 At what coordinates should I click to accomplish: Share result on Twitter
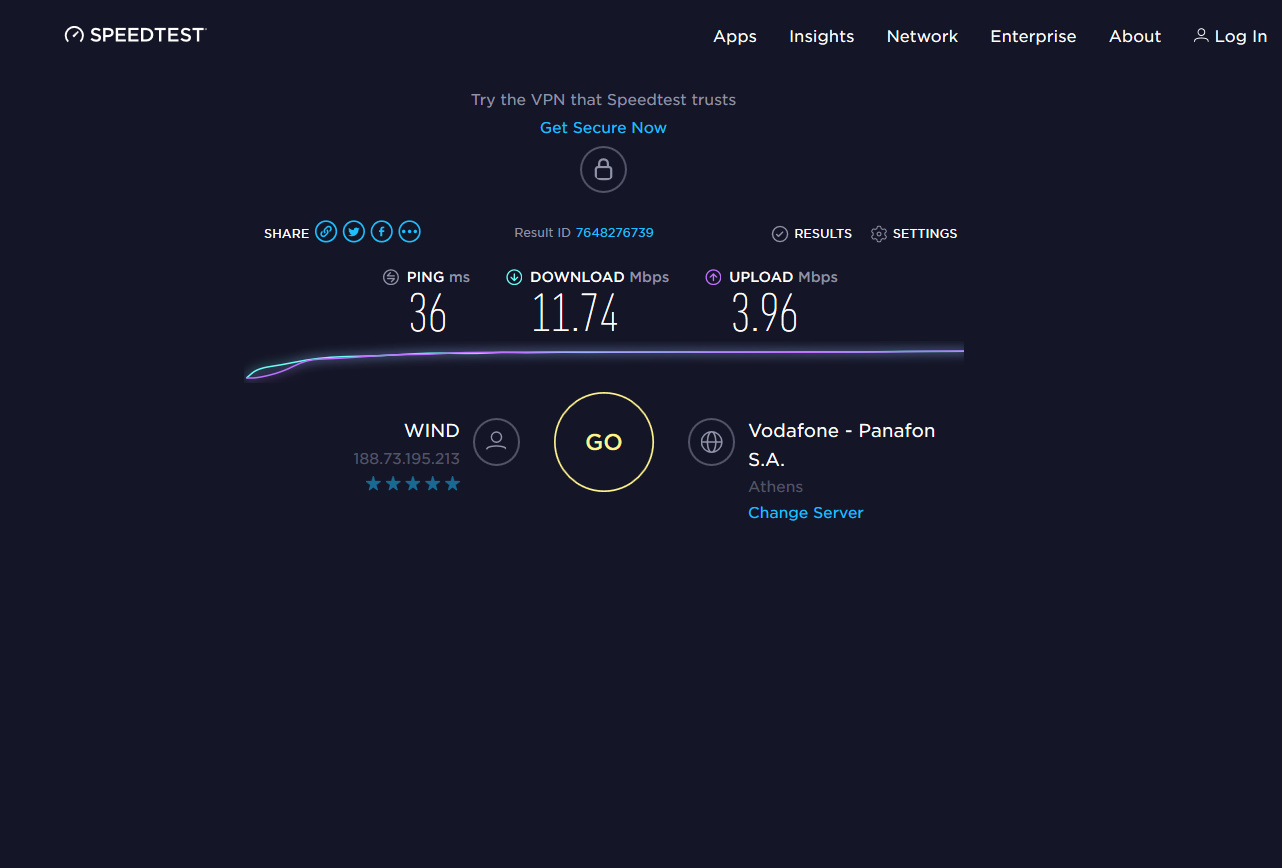354,232
